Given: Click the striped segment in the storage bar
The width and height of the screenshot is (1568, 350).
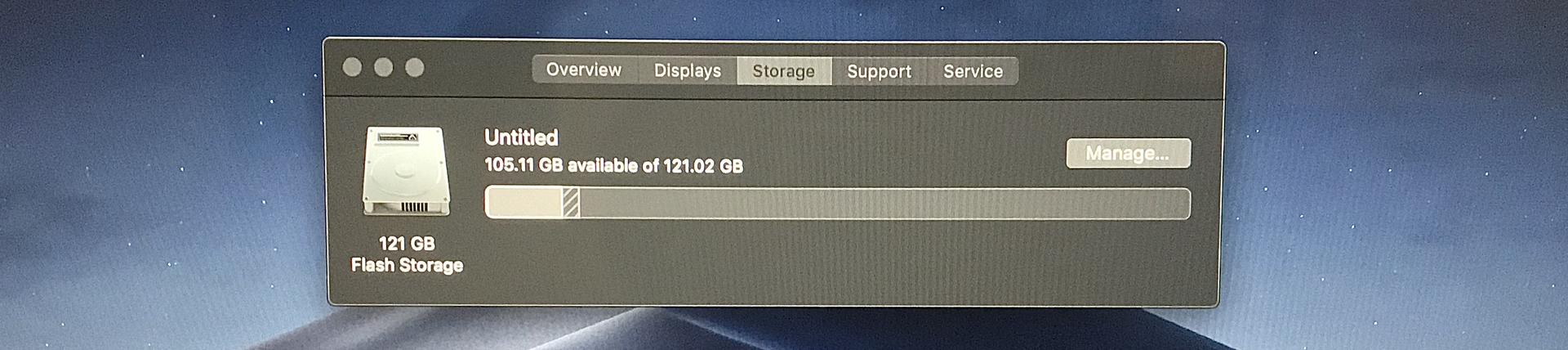Looking at the screenshot, I should pyautogui.click(x=572, y=203).
